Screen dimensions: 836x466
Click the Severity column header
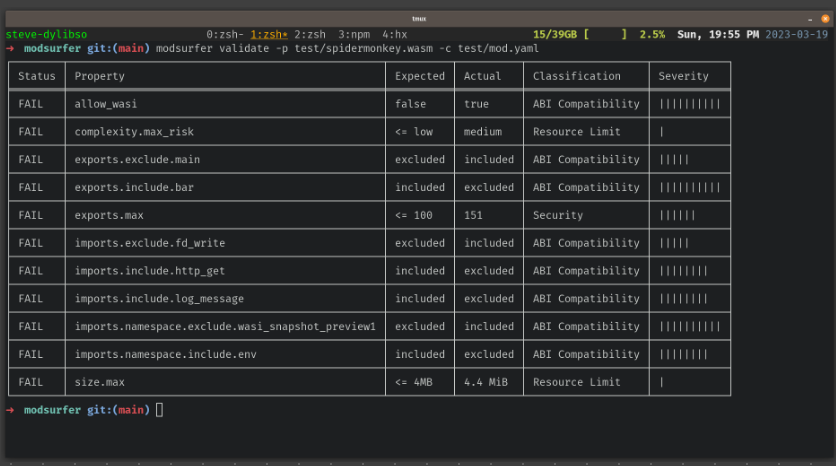click(x=683, y=76)
